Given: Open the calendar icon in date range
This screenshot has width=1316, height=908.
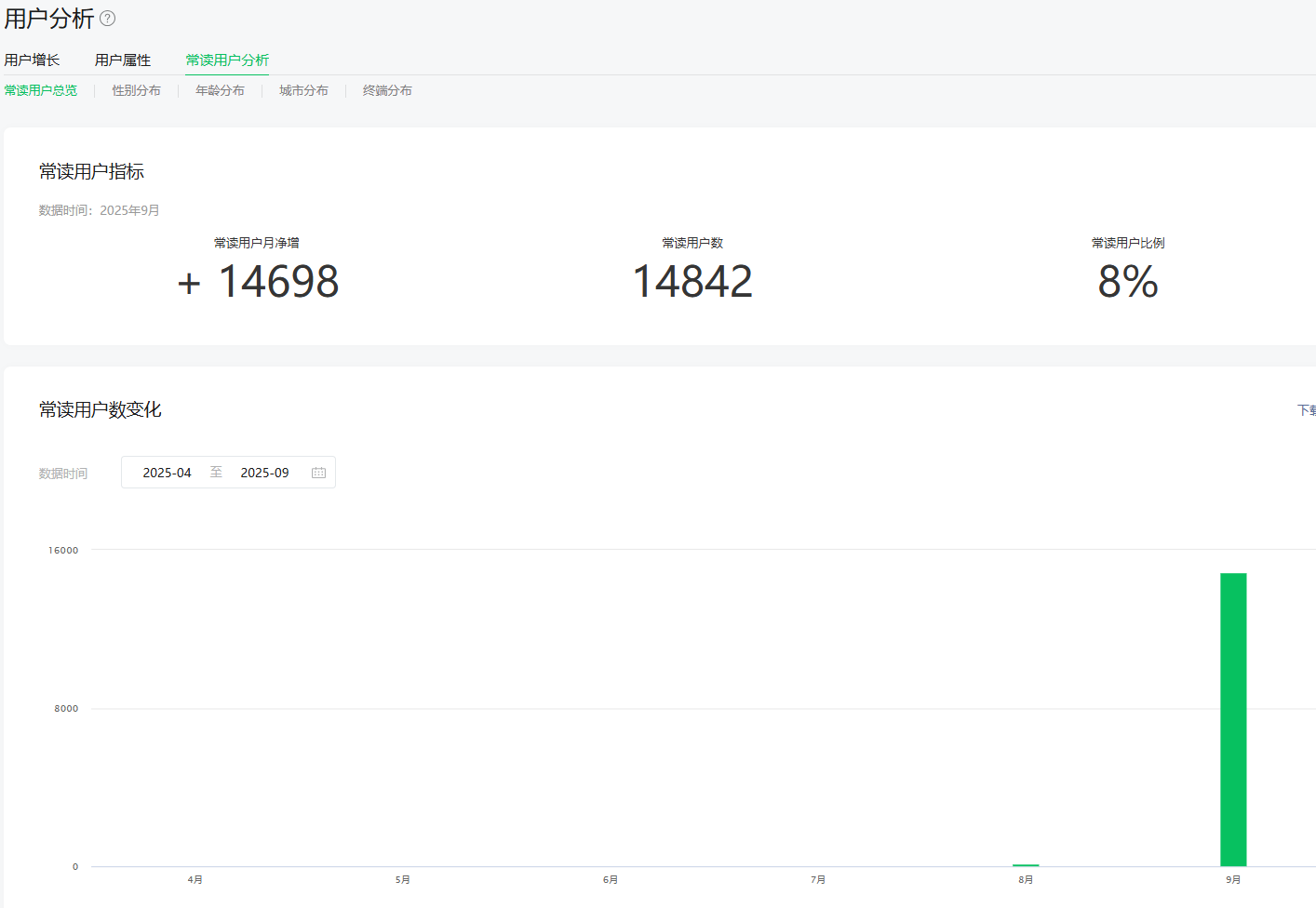Looking at the screenshot, I should click(318, 473).
